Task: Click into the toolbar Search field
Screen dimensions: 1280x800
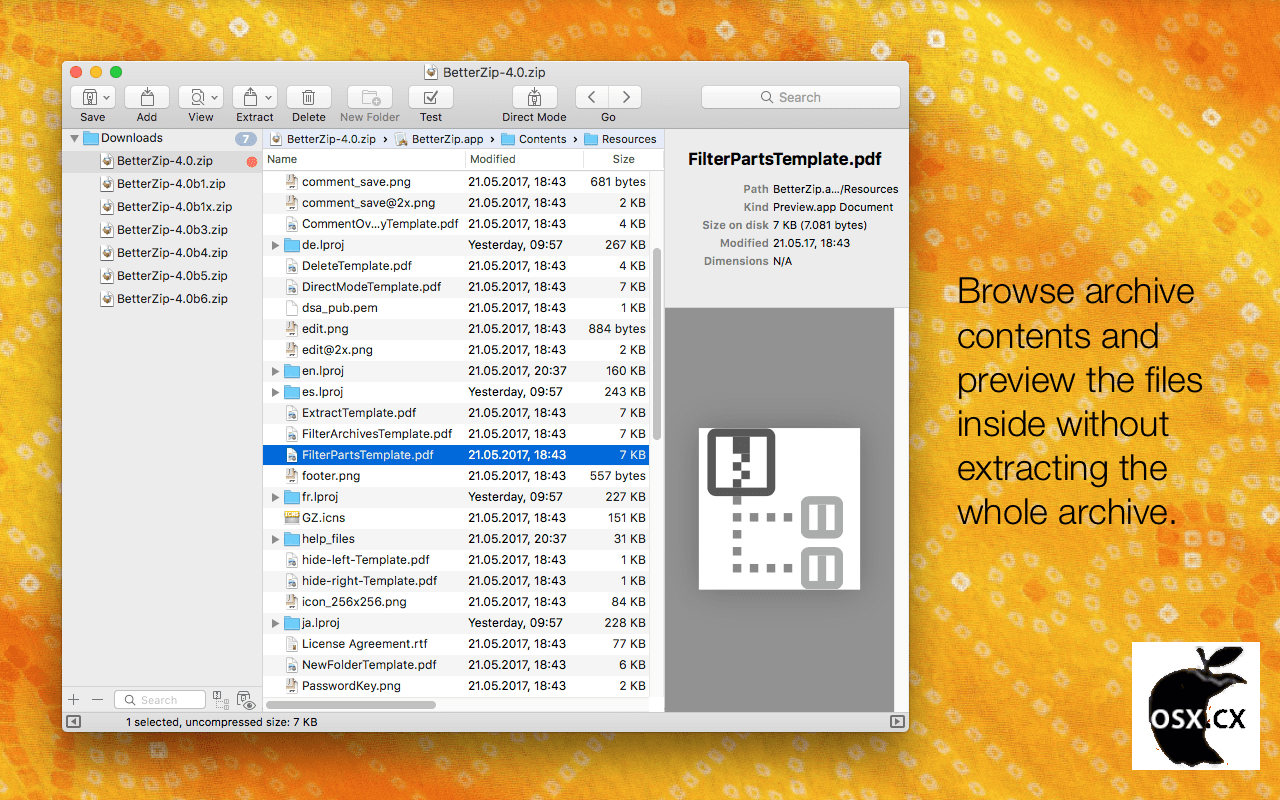Action: [800, 97]
